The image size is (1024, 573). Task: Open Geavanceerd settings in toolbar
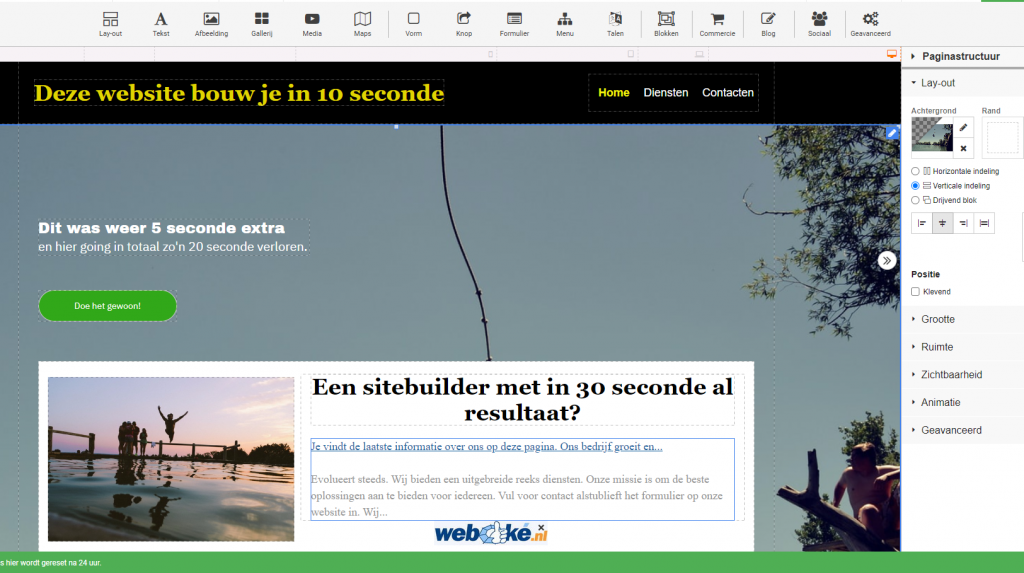coord(870,24)
